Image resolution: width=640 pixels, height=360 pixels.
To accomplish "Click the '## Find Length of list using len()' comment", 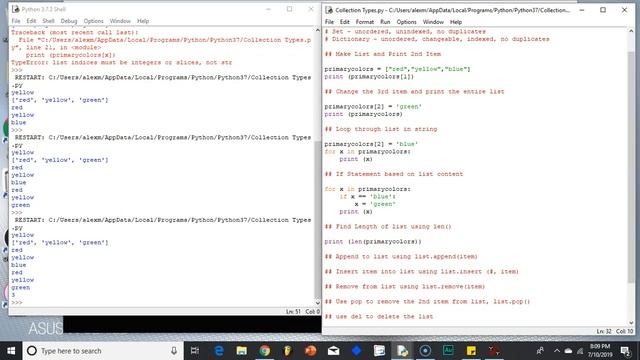I will [x=388, y=227].
